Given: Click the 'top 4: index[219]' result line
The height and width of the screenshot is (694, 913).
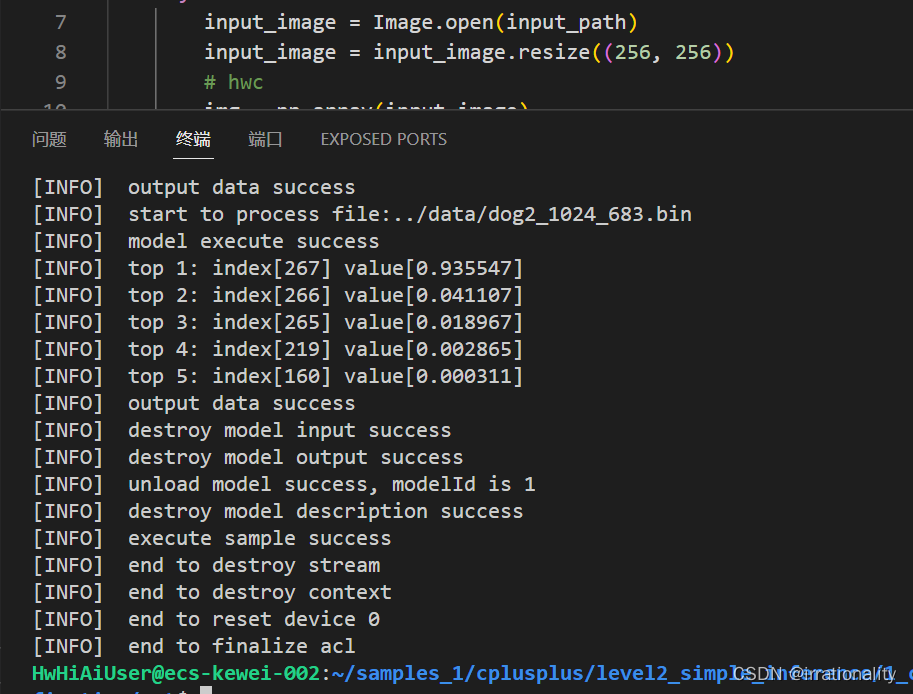Looking at the screenshot, I should pos(278,349).
